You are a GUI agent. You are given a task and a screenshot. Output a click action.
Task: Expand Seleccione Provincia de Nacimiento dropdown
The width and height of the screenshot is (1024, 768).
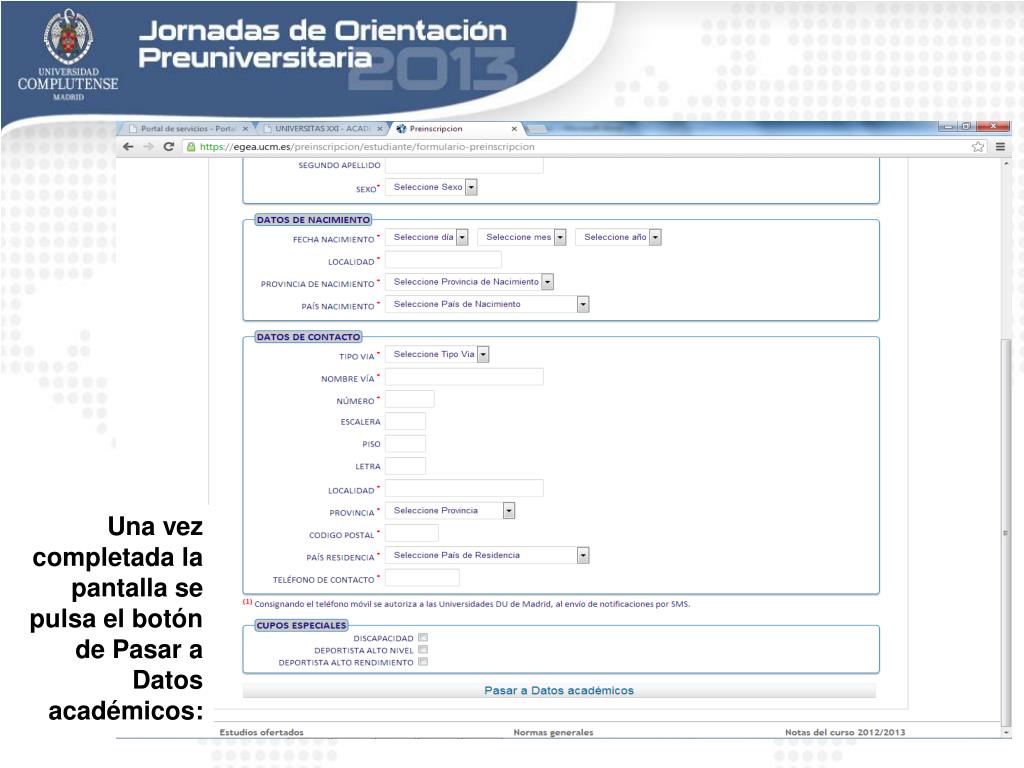[470, 281]
